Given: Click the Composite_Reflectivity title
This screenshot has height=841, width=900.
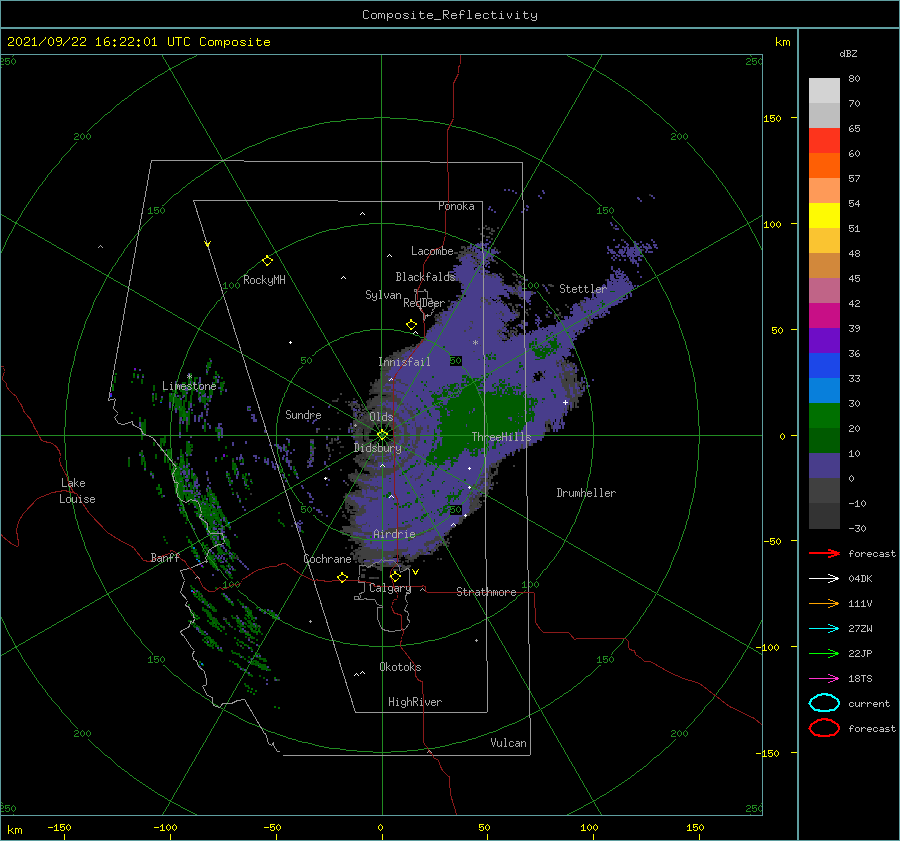Looking at the screenshot, I should tap(450, 15).
